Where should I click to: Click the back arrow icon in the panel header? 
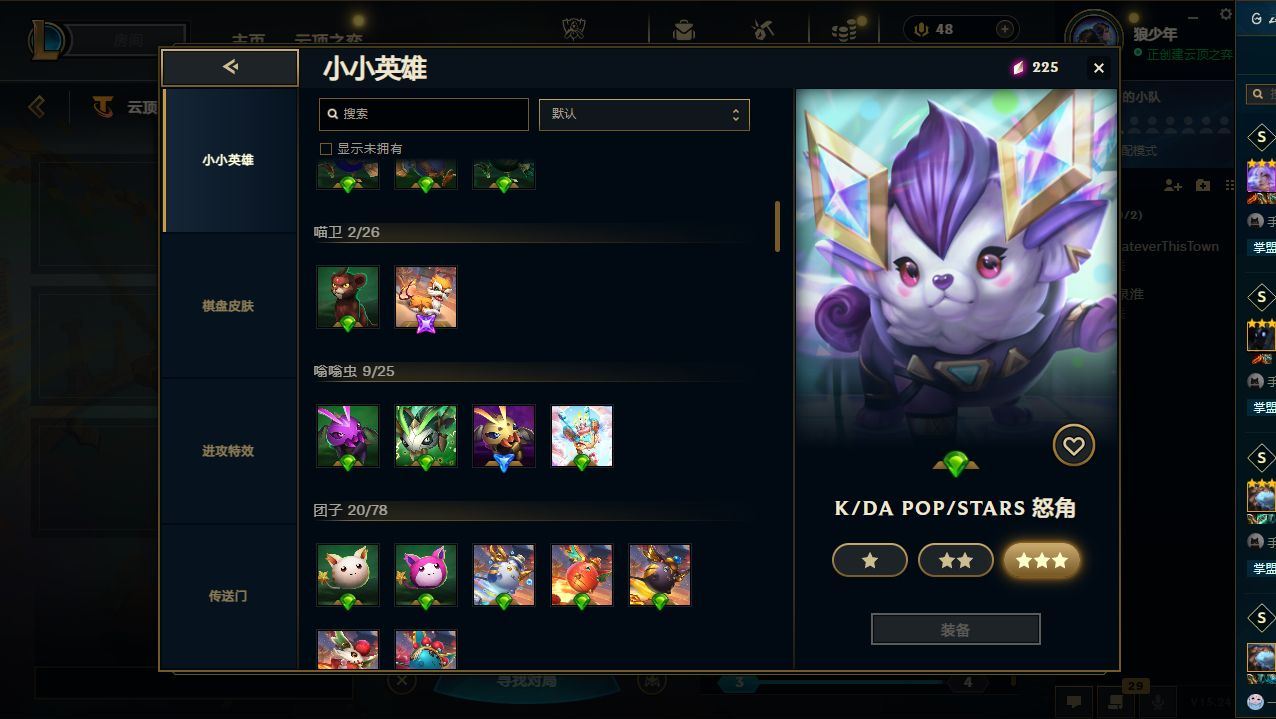pyautogui.click(x=230, y=67)
